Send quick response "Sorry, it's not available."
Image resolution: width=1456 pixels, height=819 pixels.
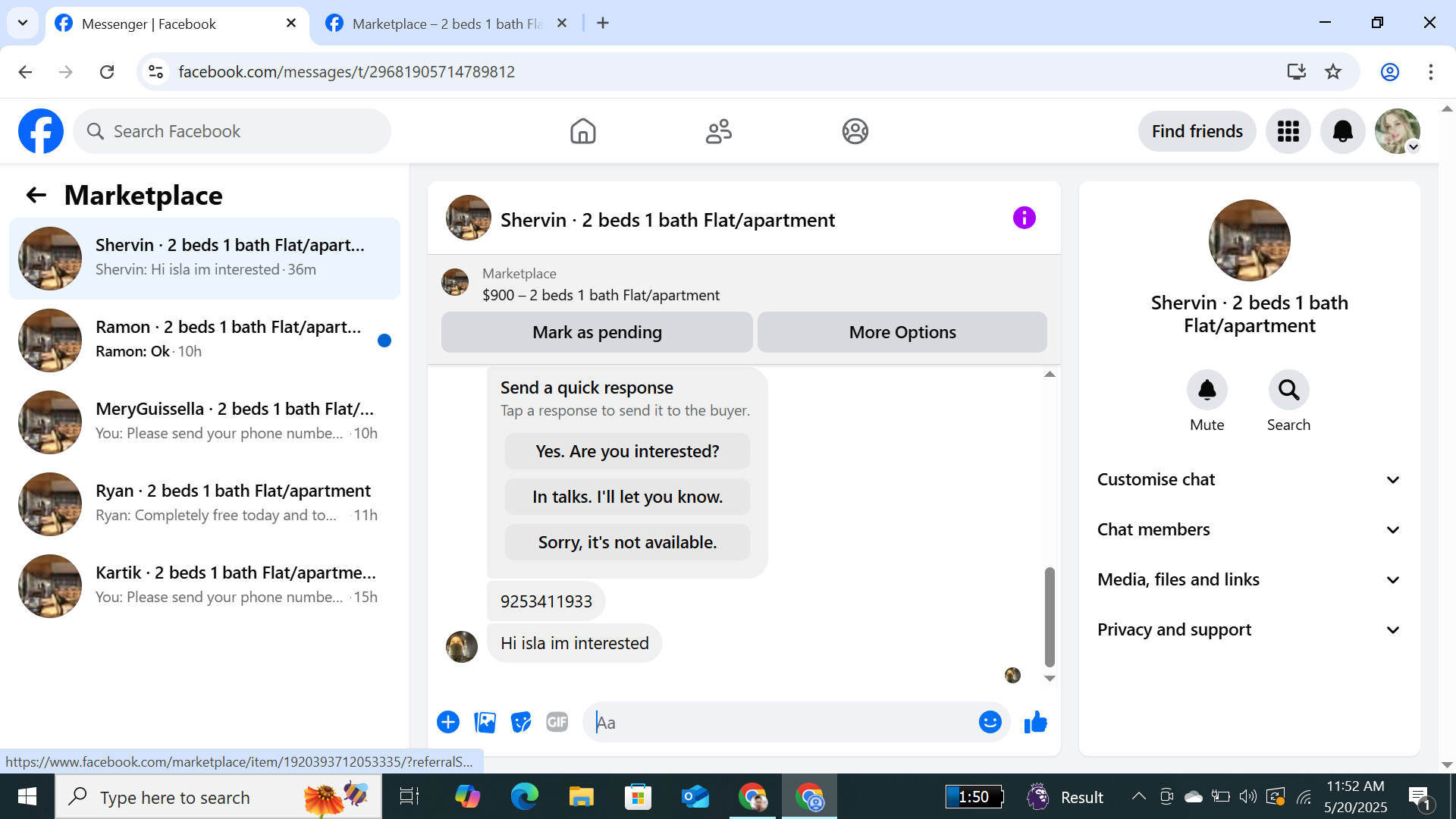(x=627, y=542)
